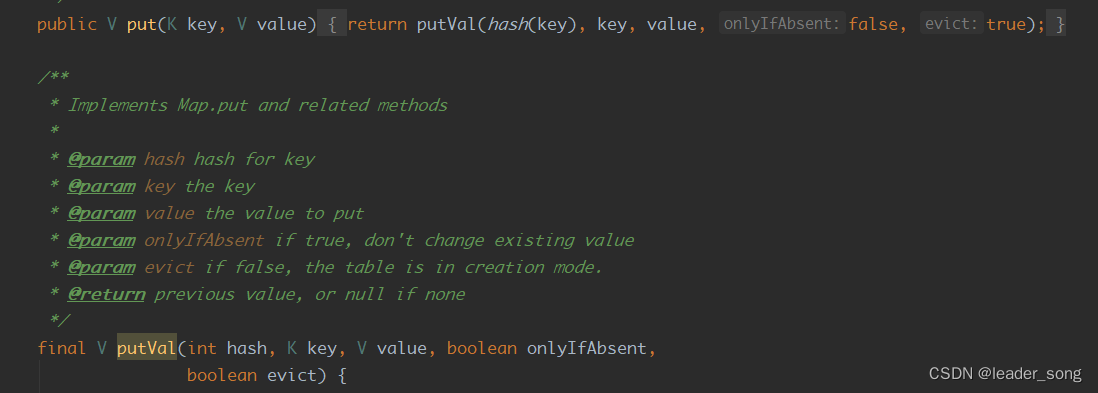Expand the folded put method closing brace
The height and width of the screenshot is (393, 1098).
click(1057, 25)
